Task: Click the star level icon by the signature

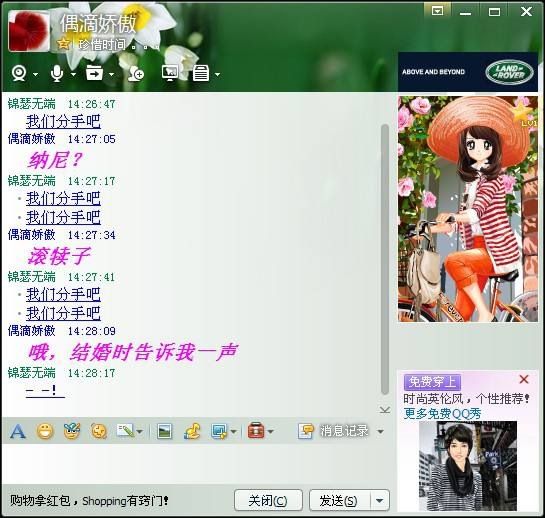Action: point(63,44)
